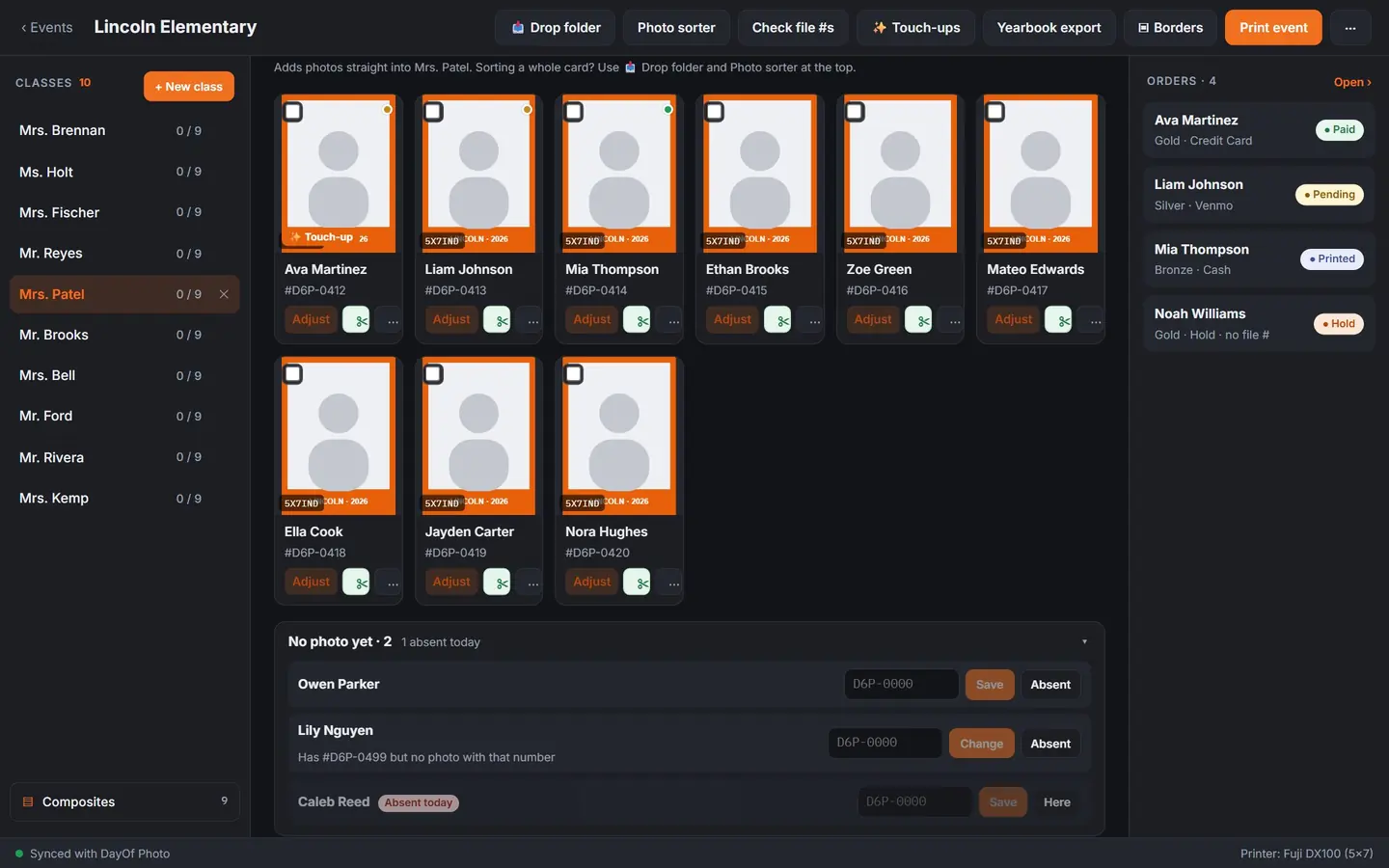The height and width of the screenshot is (868, 1389).
Task: Mark Owen Parker as absent
Action: (x=1050, y=685)
